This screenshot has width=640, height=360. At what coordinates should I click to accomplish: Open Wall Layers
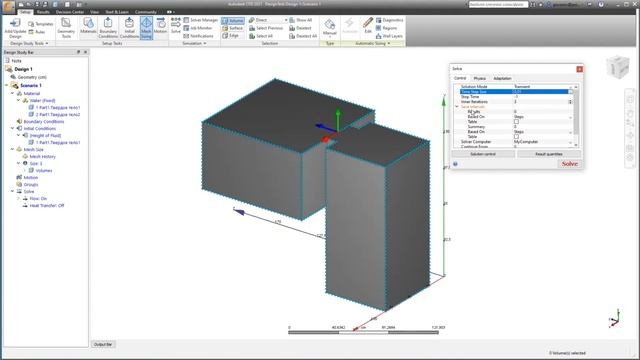(x=389, y=36)
